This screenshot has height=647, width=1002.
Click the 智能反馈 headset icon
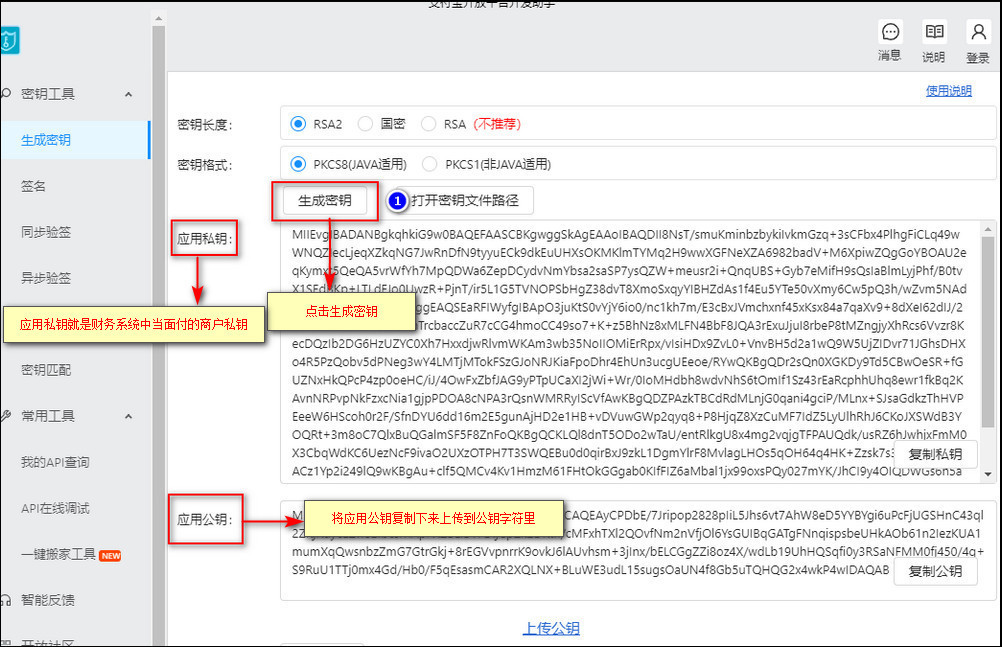(x=5, y=600)
